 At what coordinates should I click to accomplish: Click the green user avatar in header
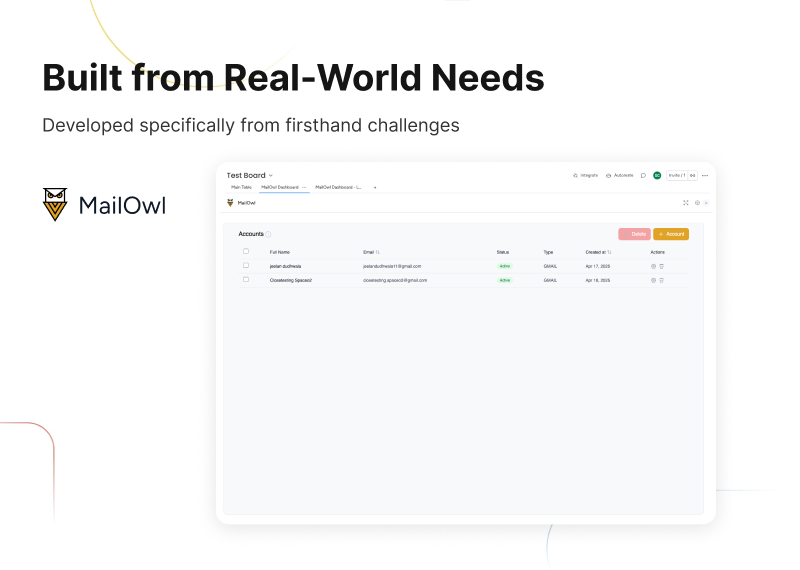[x=657, y=176]
